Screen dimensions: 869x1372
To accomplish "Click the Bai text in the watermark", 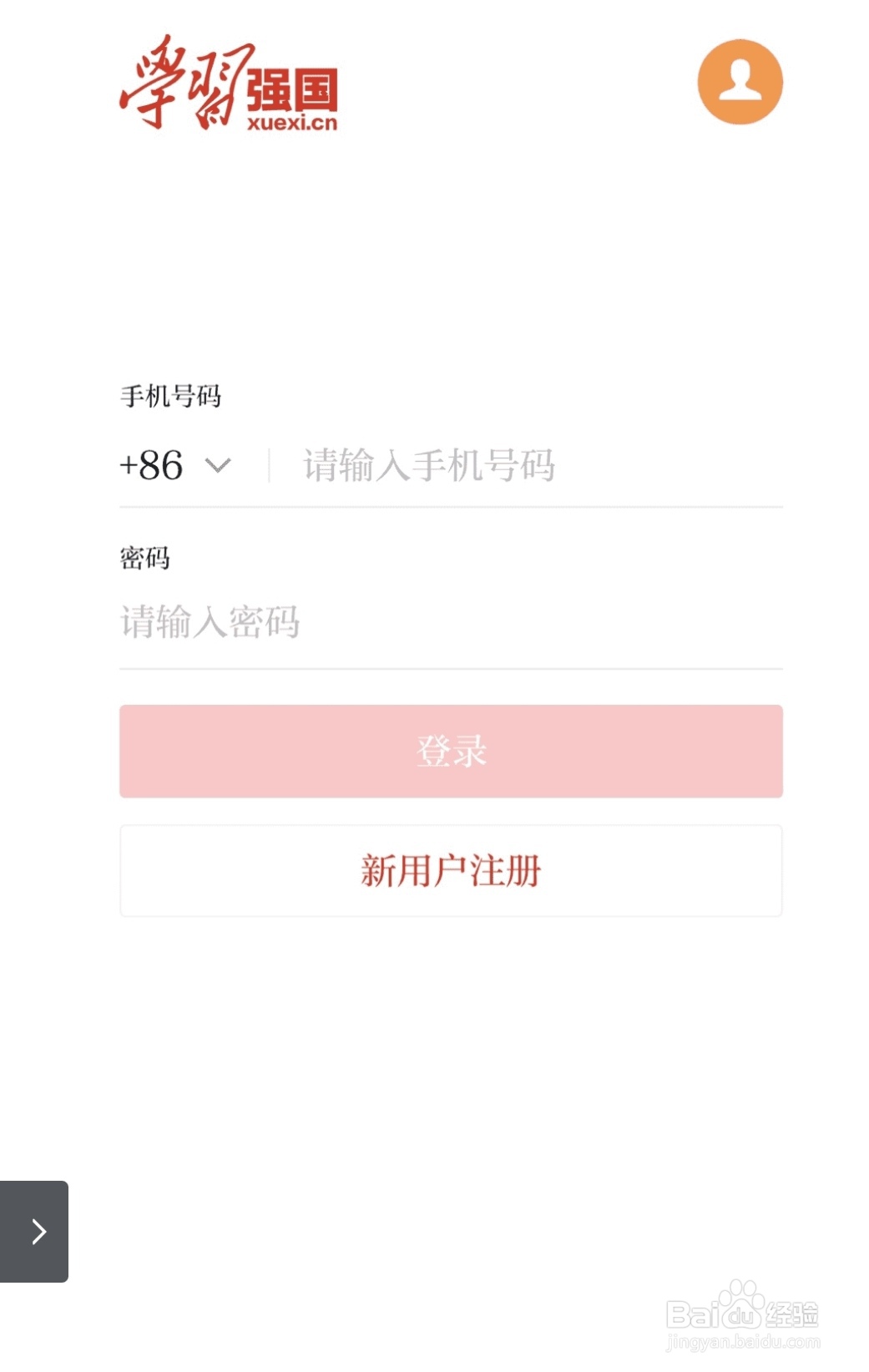I will (x=693, y=1315).
